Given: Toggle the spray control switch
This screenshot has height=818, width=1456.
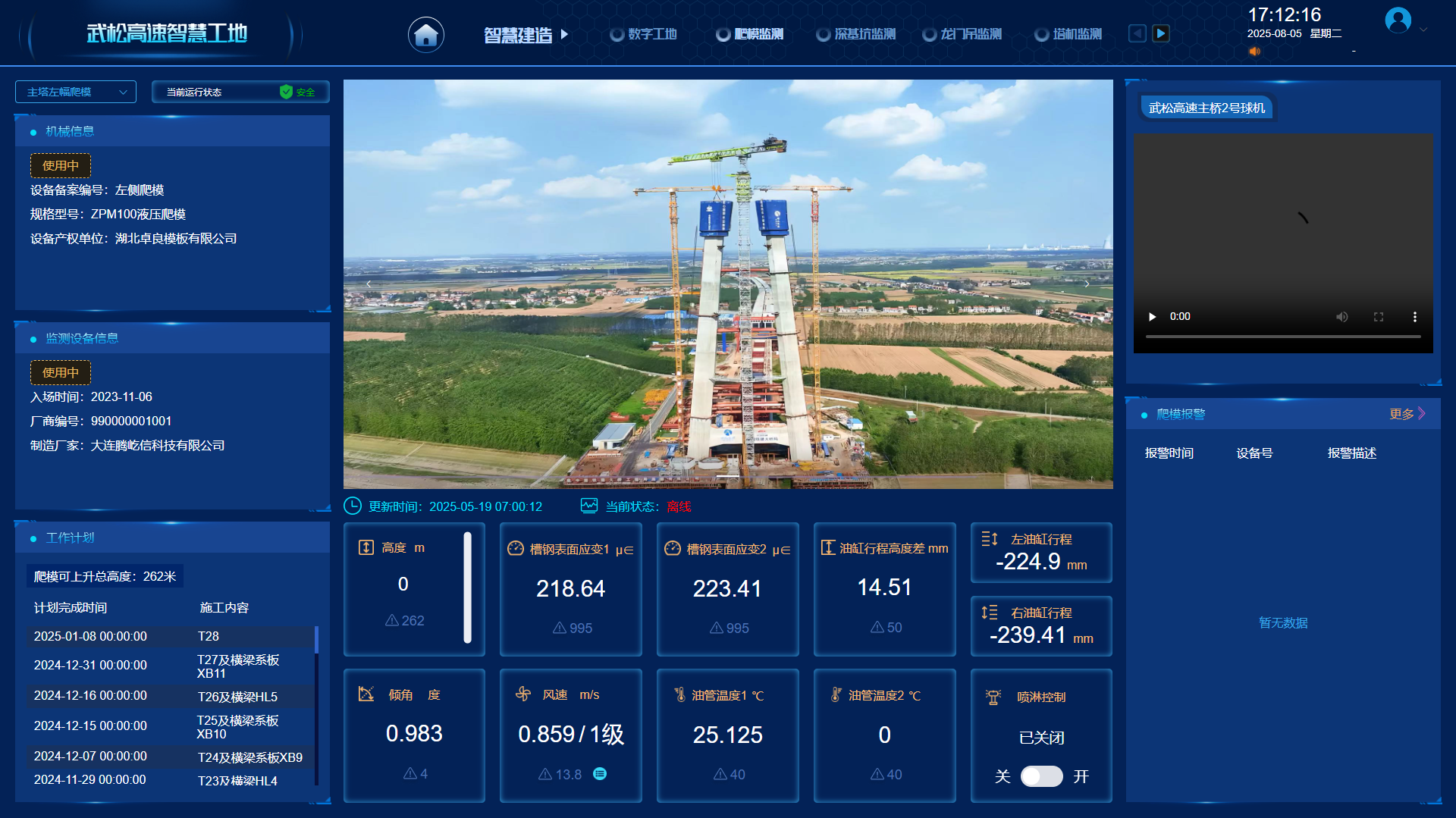Looking at the screenshot, I should [x=1041, y=776].
